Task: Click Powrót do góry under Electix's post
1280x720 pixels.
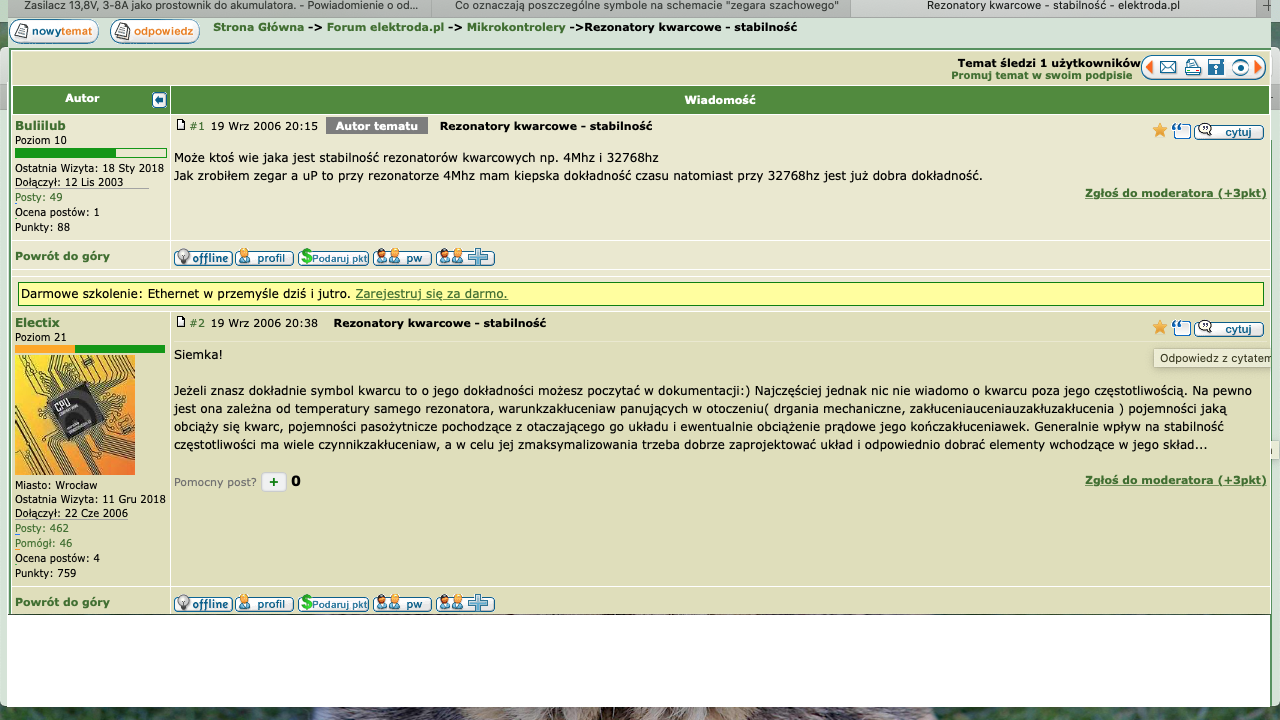Action: tap(62, 602)
